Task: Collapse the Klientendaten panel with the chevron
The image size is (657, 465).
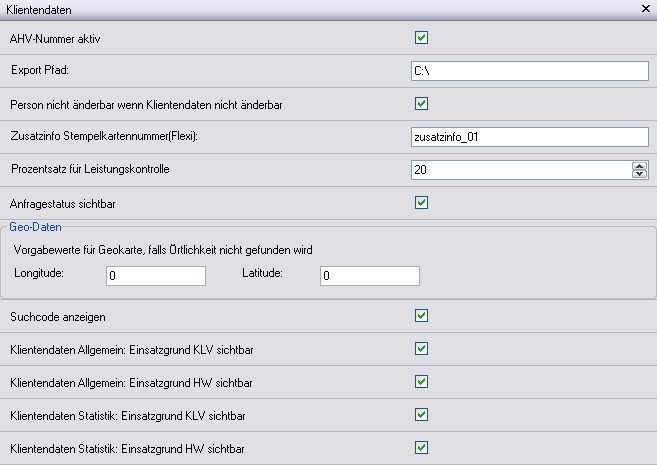Action: 644,8
